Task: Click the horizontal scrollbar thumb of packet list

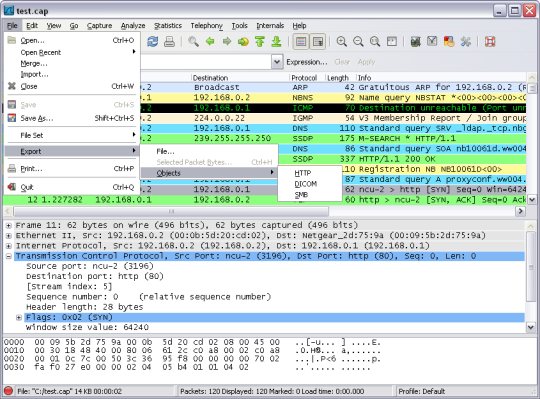Action: 171,211
